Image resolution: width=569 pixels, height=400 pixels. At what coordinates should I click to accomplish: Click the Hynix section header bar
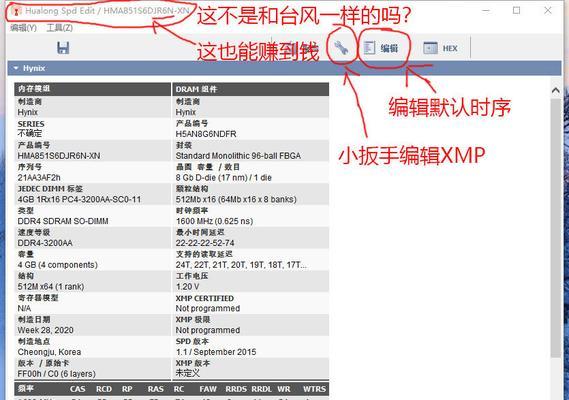point(284,68)
